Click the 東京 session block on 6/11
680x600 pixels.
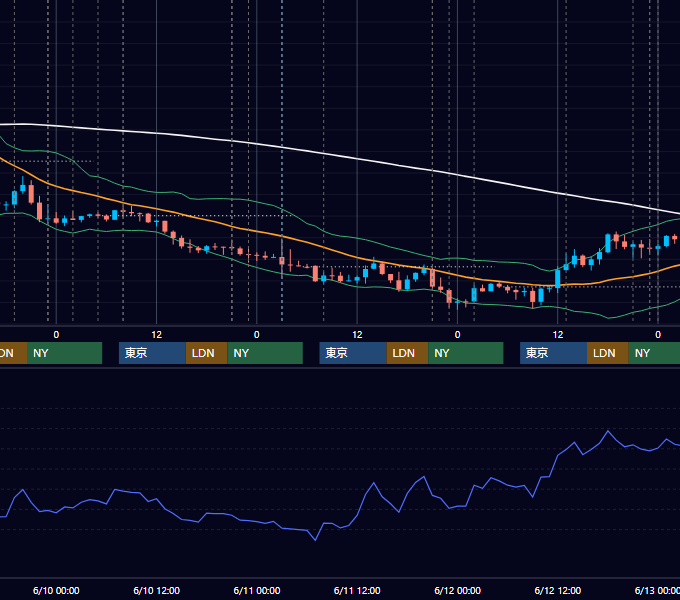coord(353,353)
